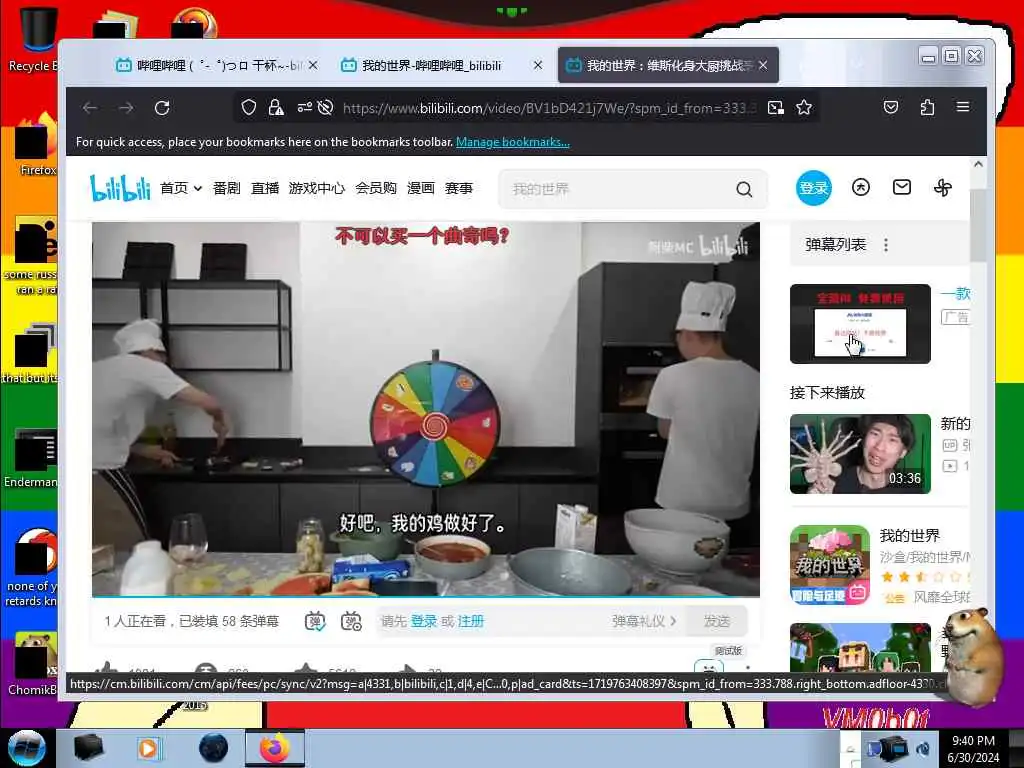Image resolution: width=1024 pixels, height=768 pixels.
Task: Go forward with the browser forward arrow
Action: click(126, 108)
